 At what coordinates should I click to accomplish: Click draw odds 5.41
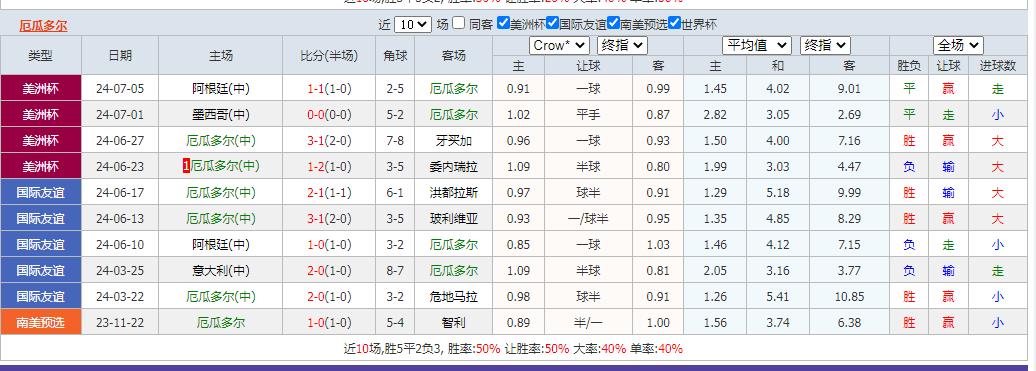(778, 296)
